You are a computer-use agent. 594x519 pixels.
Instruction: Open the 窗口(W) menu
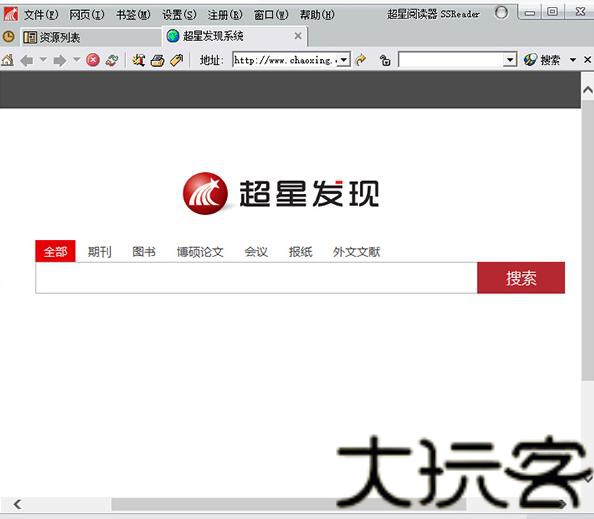[x=271, y=15]
